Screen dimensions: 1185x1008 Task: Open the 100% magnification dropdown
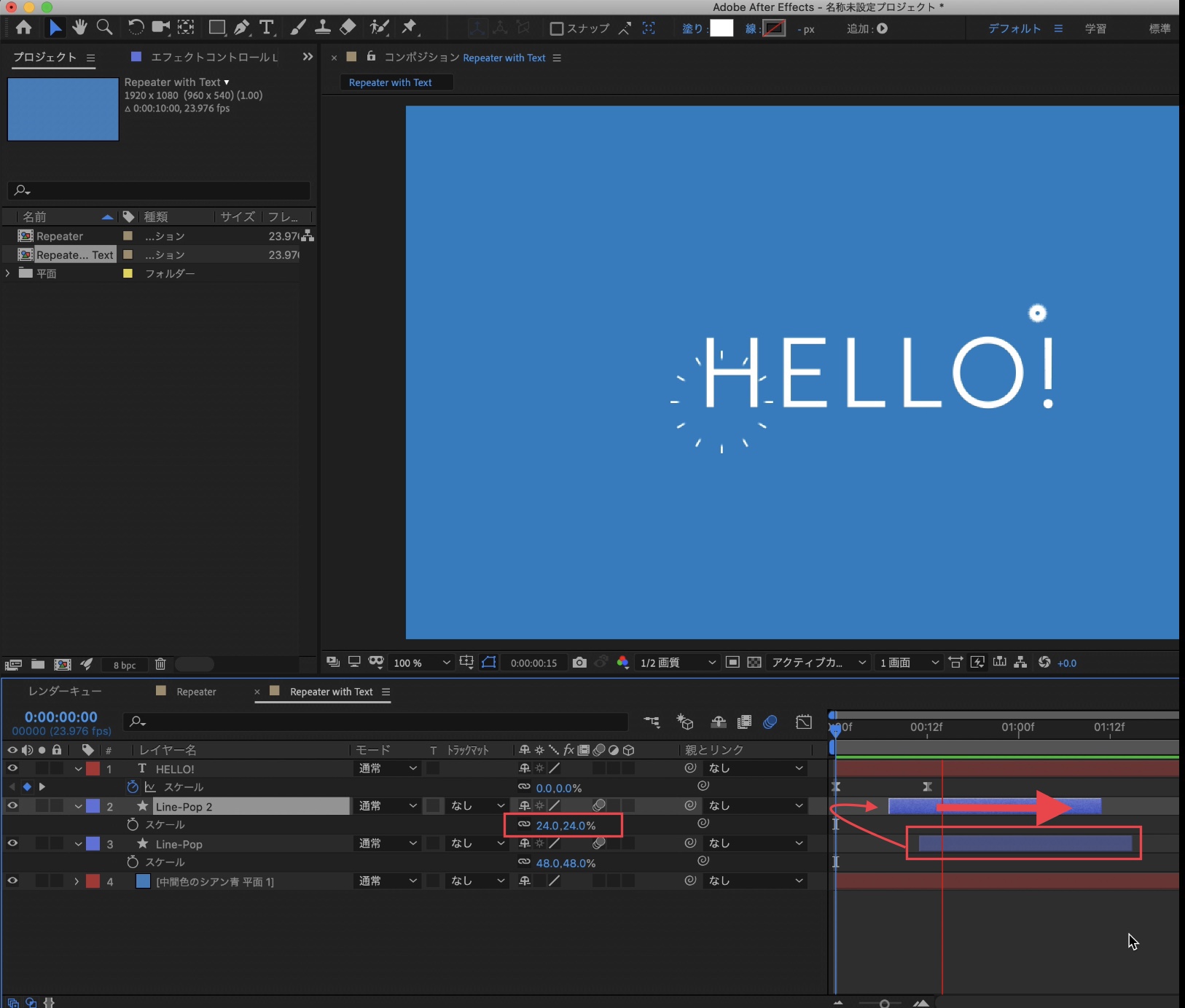click(x=421, y=663)
